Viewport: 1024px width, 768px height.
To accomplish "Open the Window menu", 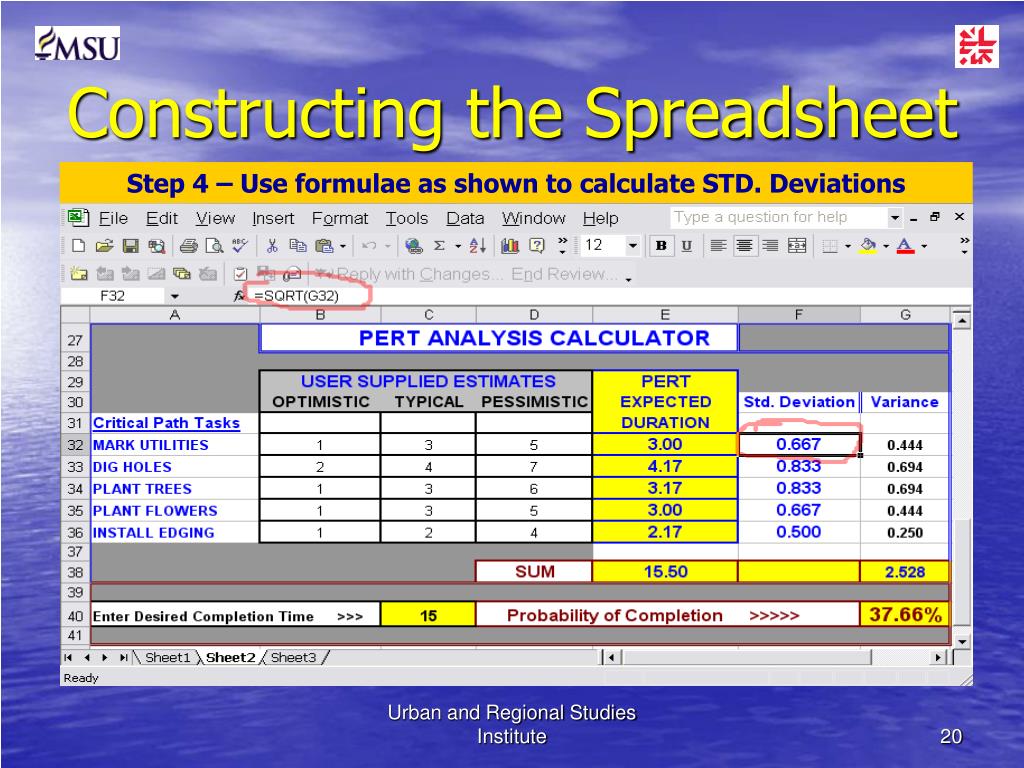I will [x=534, y=218].
